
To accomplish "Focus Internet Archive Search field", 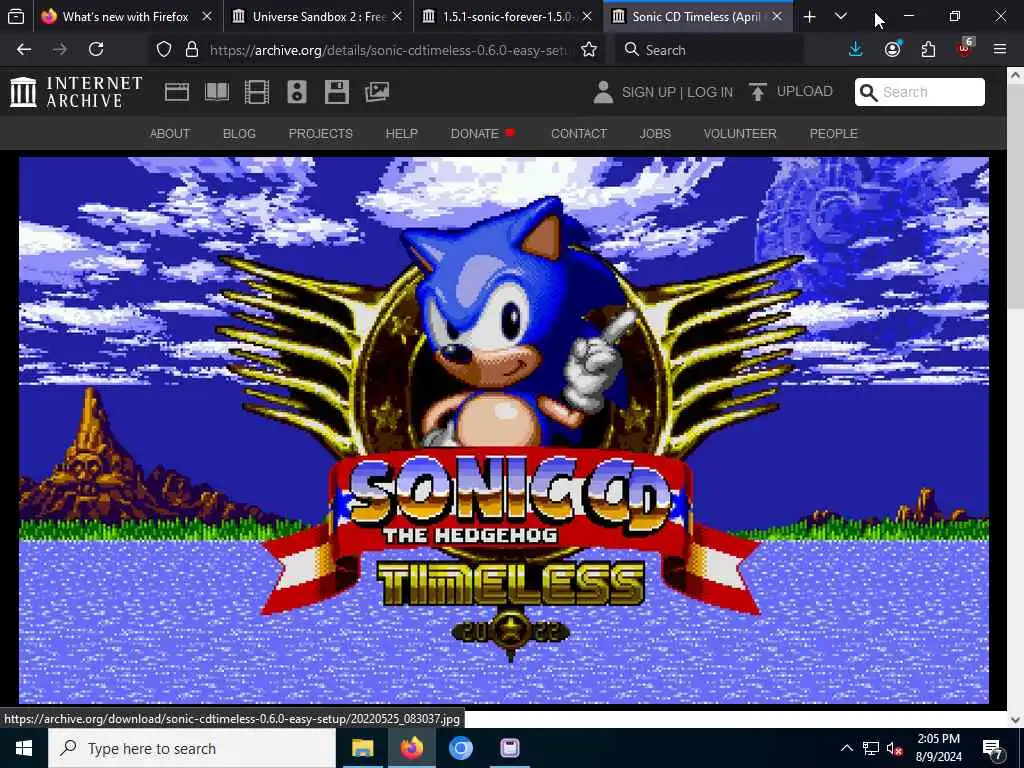I will point(920,92).
